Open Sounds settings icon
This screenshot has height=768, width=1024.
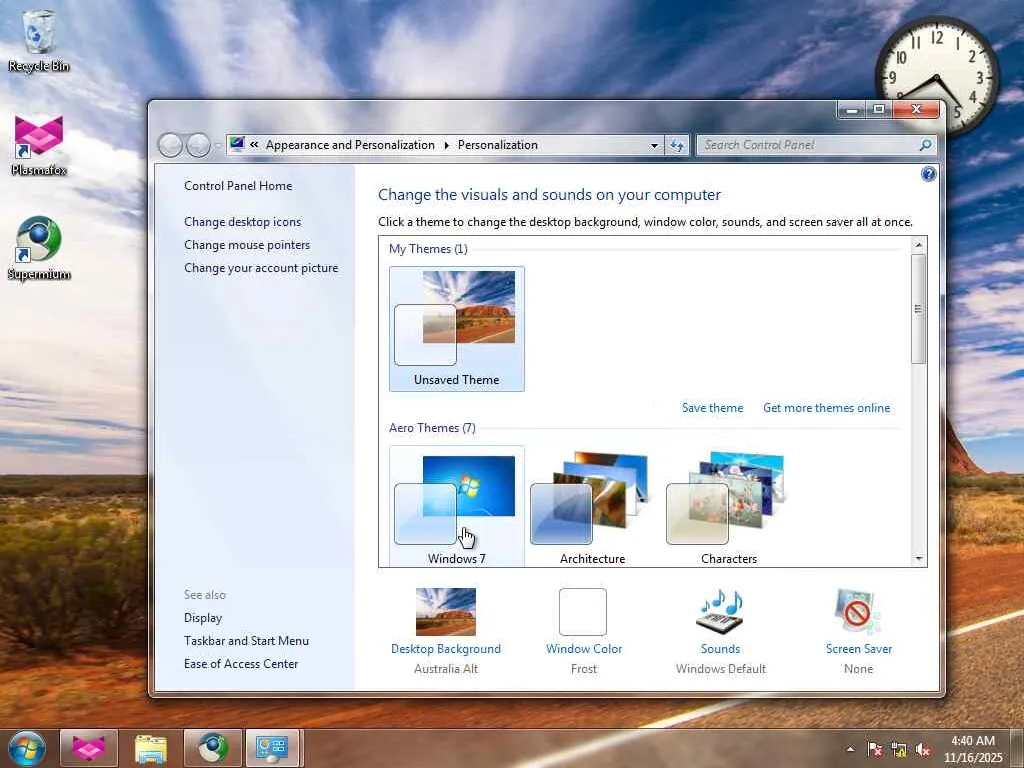[720, 612]
